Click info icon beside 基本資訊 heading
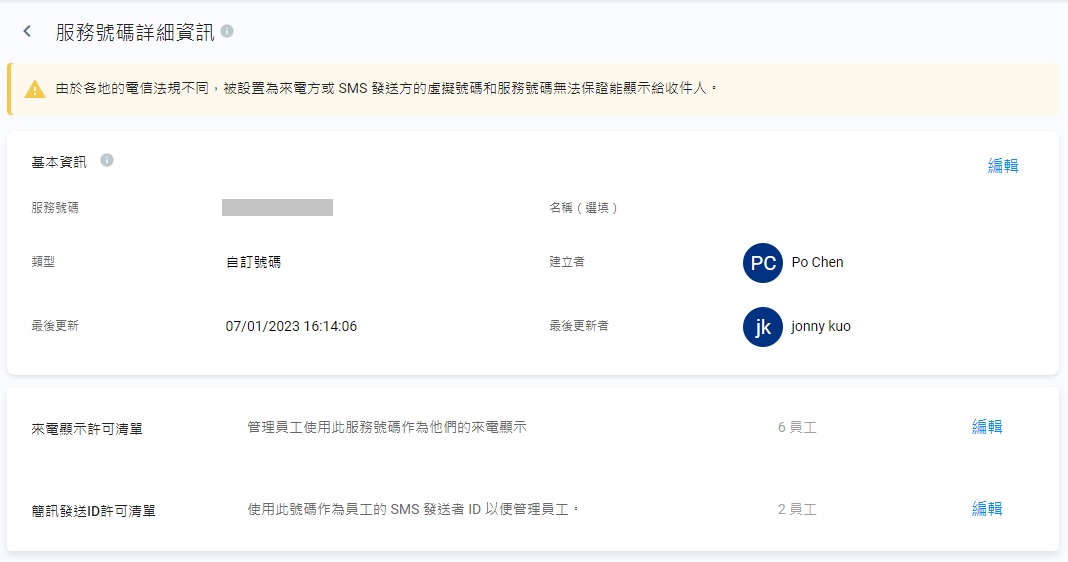The image size is (1068, 562). point(107,160)
